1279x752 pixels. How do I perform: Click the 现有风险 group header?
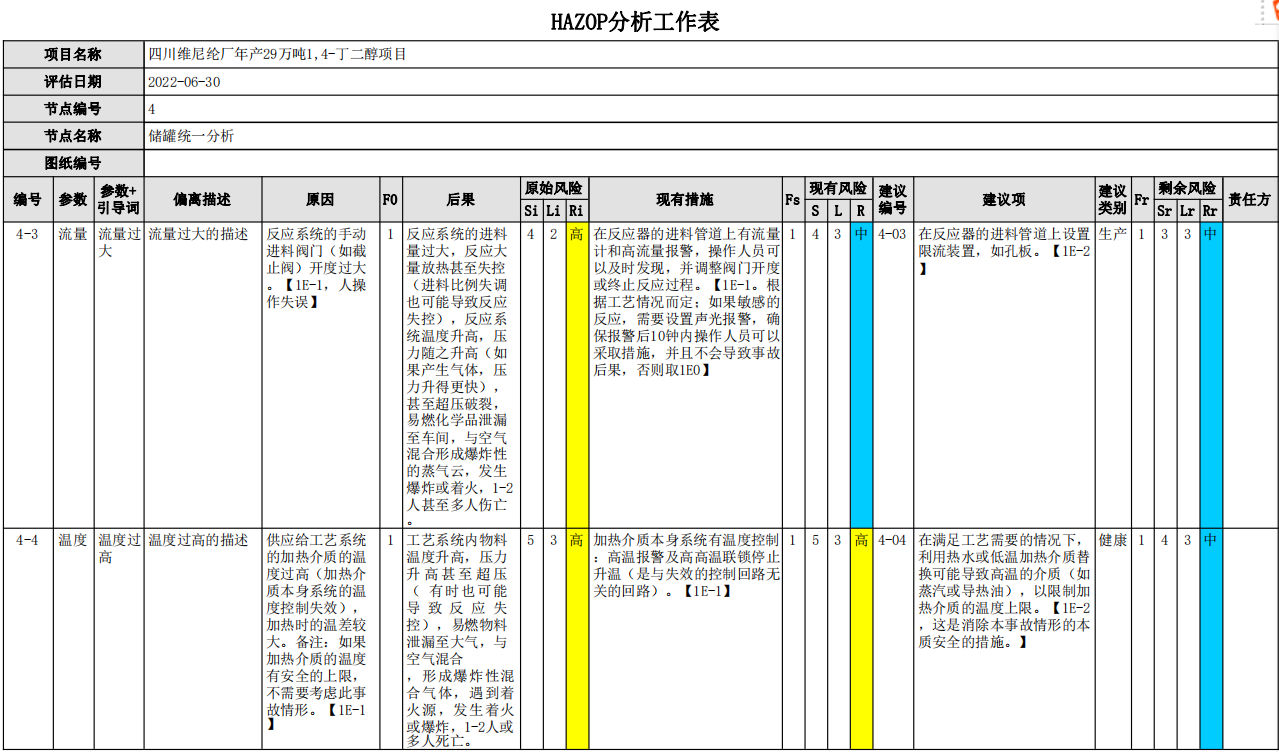click(838, 188)
